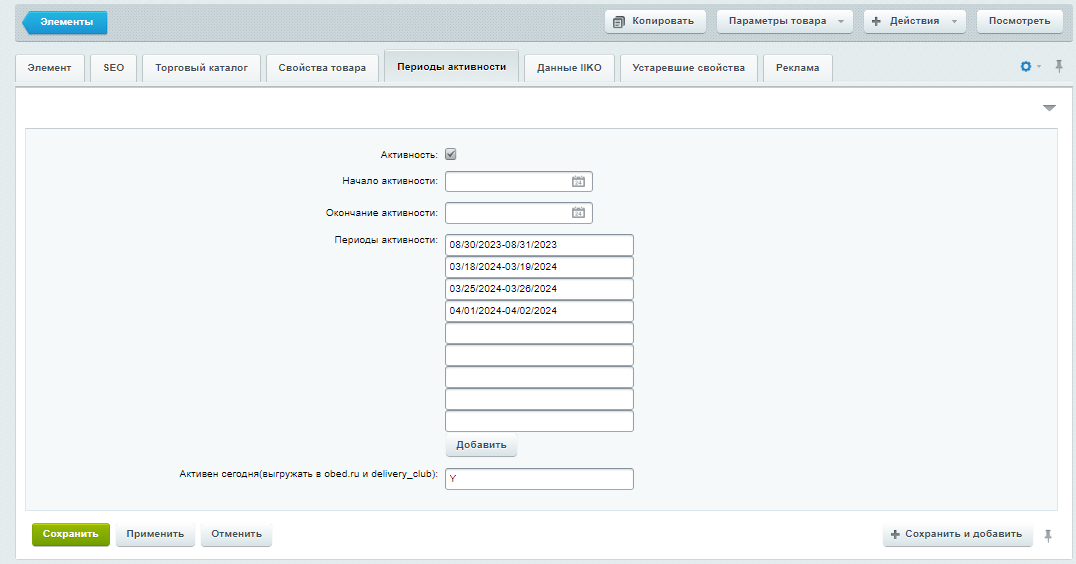This screenshot has width=1076, height=564.
Task: Open calendar picker for Окончание активности
Action: (578, 213)
